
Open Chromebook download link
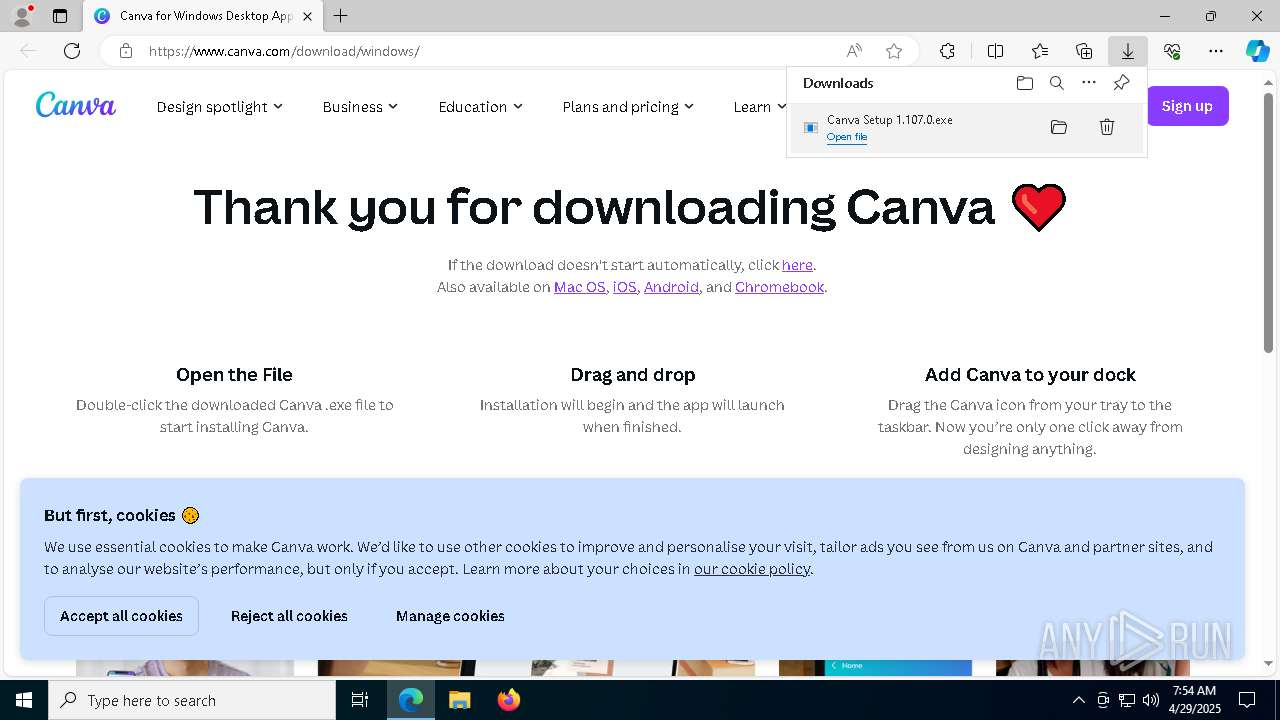coord(779,287)
